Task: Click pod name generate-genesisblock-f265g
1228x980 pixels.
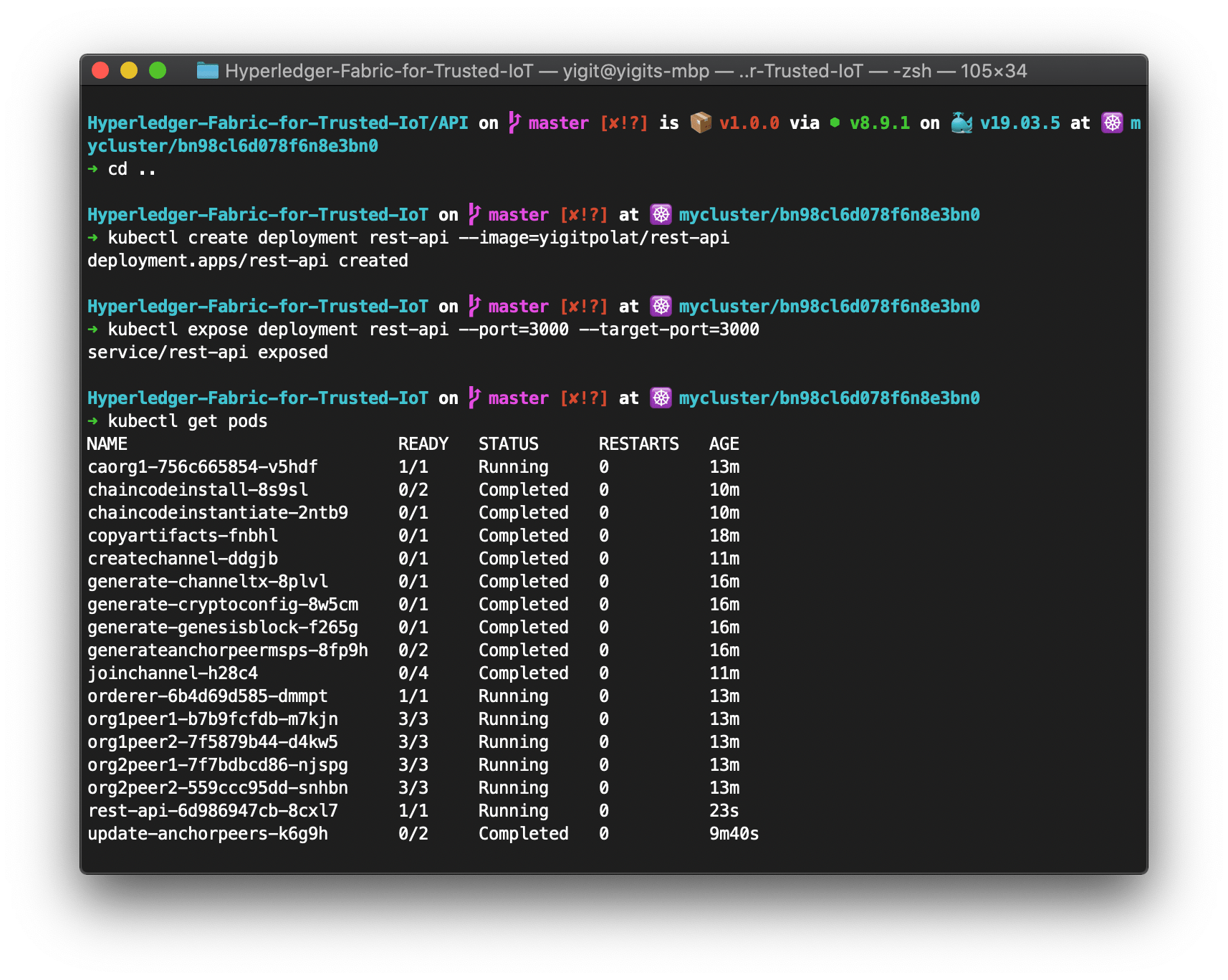Action: pos(223,628)
